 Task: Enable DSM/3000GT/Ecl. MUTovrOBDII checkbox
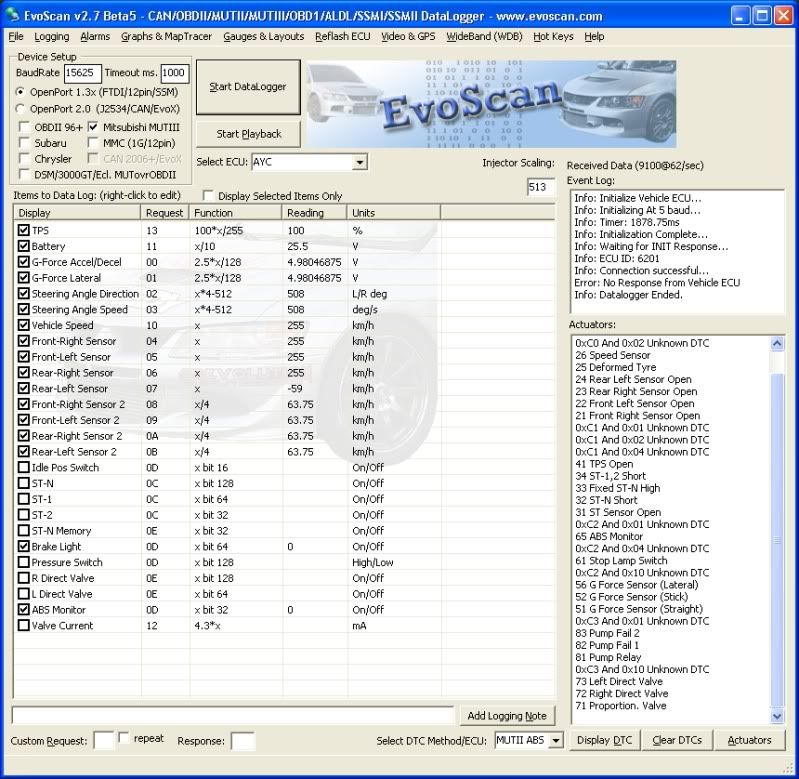(23, 174)
